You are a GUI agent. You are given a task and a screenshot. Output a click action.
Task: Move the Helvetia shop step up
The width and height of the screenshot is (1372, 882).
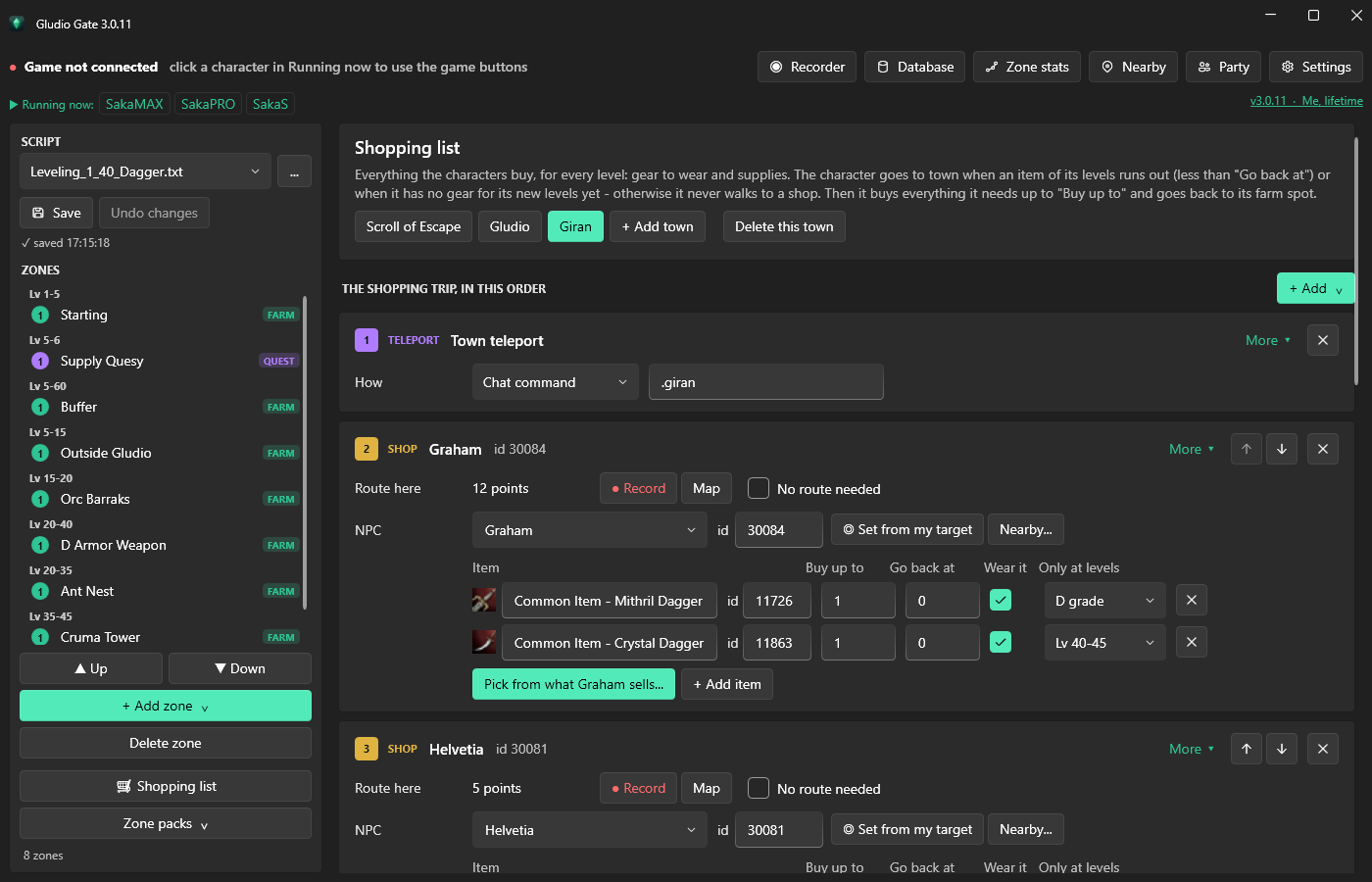click(1247, 749)
